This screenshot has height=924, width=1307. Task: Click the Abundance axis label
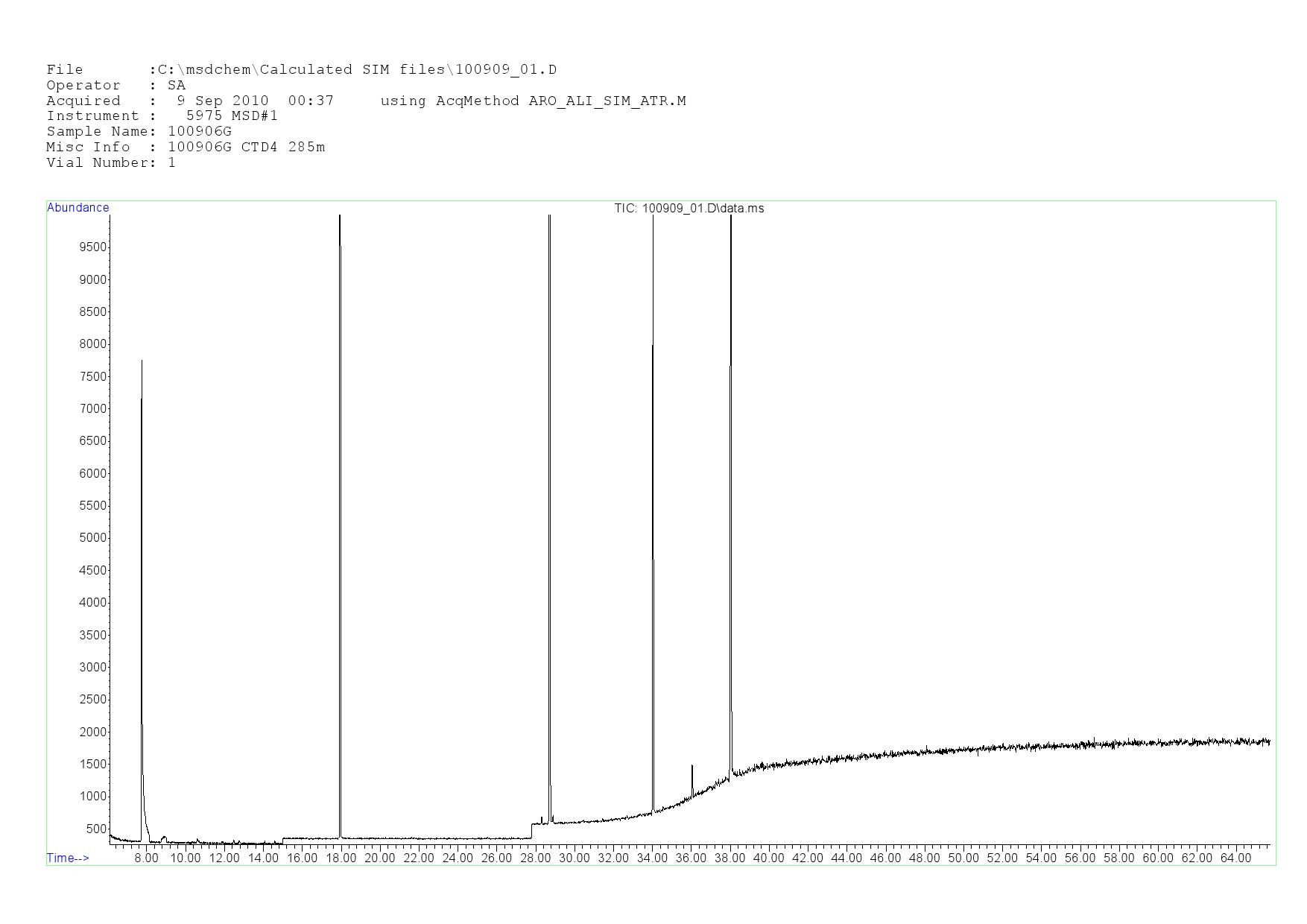tap(77, 208)
